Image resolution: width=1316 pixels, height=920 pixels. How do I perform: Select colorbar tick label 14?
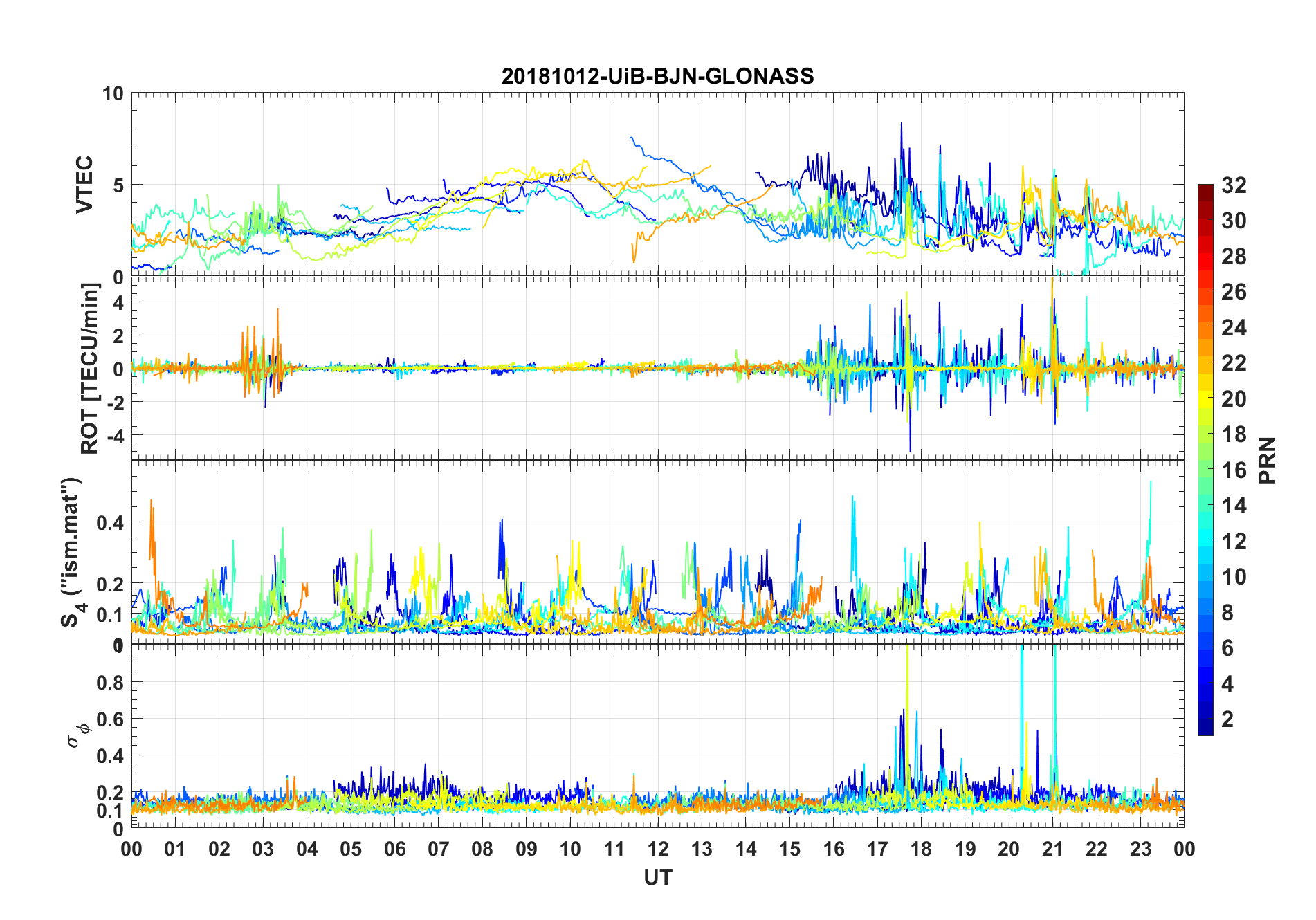1234,506
